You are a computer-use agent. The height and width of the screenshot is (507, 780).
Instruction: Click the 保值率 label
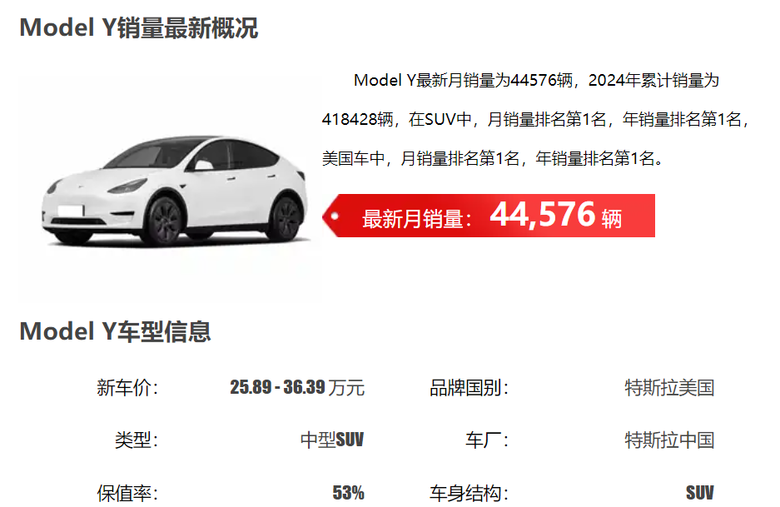click(127, 493)
